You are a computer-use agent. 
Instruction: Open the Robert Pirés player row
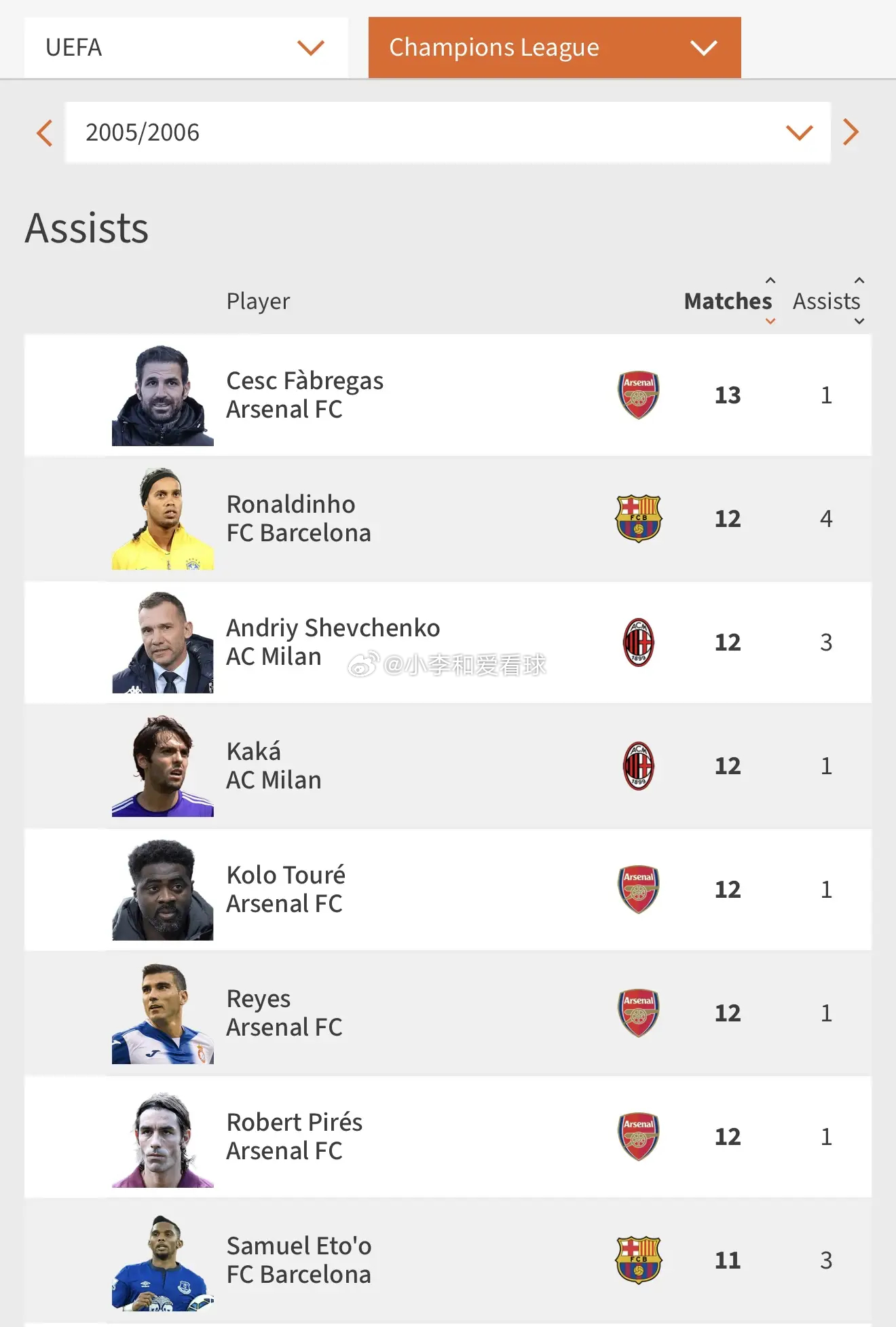coord(448,1136)
